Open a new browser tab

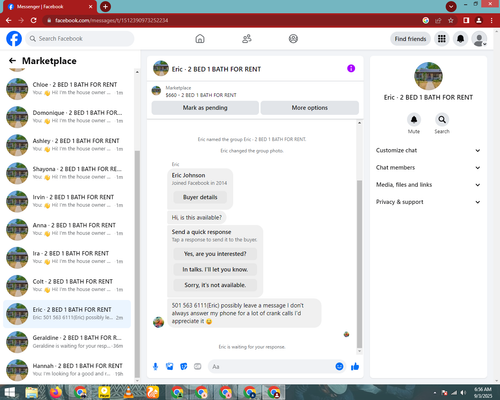tap(105, 6)
